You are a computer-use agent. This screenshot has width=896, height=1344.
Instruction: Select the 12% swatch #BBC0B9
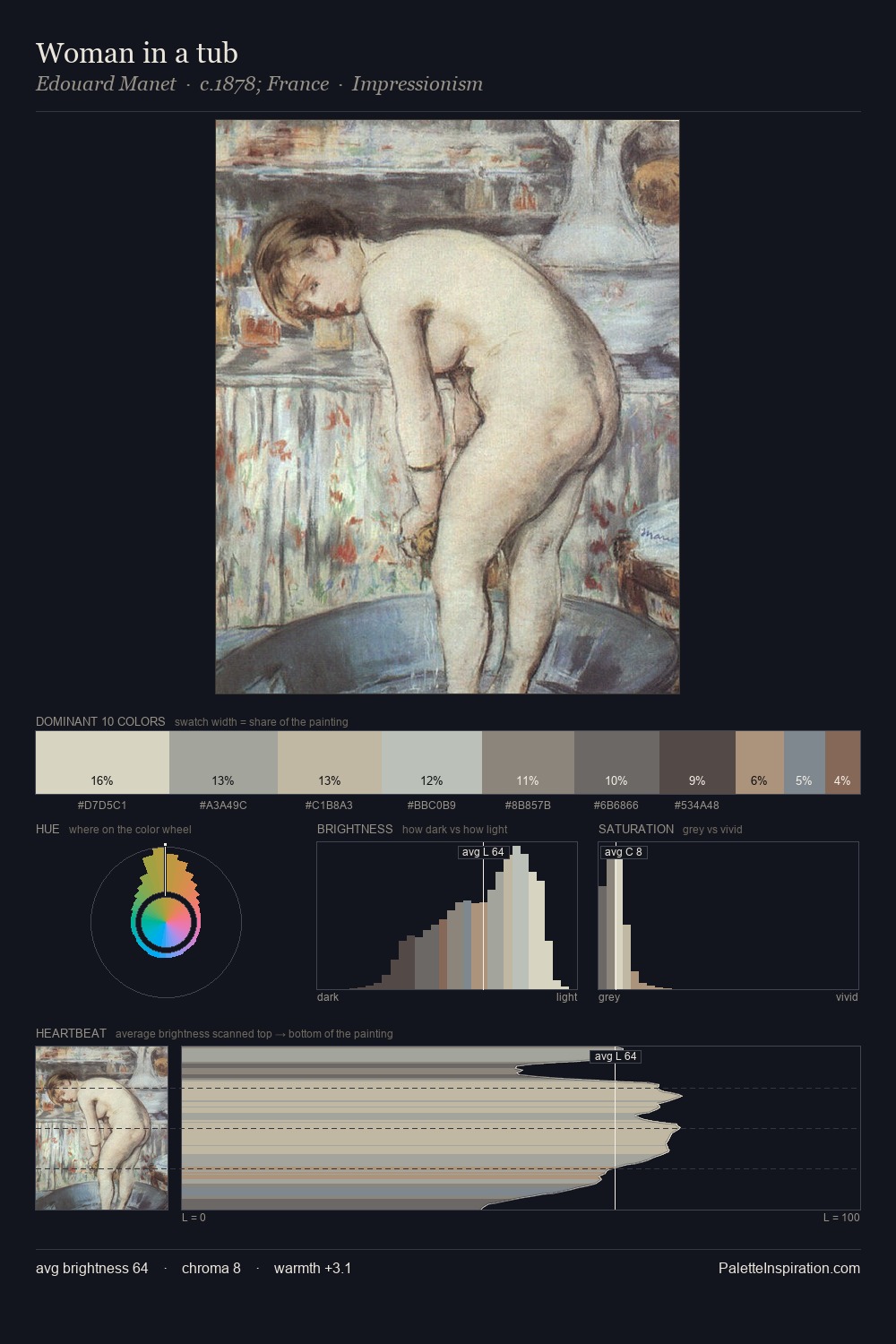click(432, 762)
